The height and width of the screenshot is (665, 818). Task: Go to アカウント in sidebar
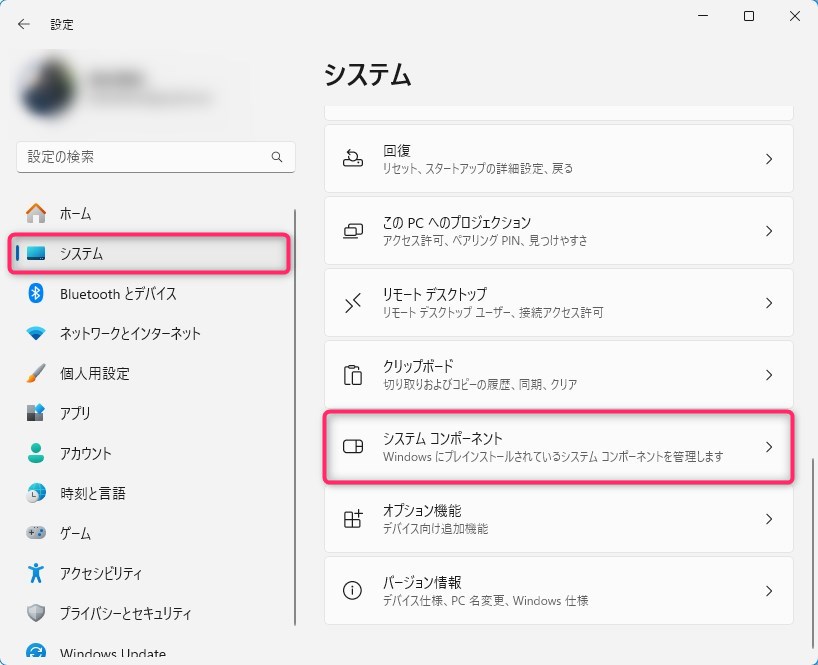point(85,454)
